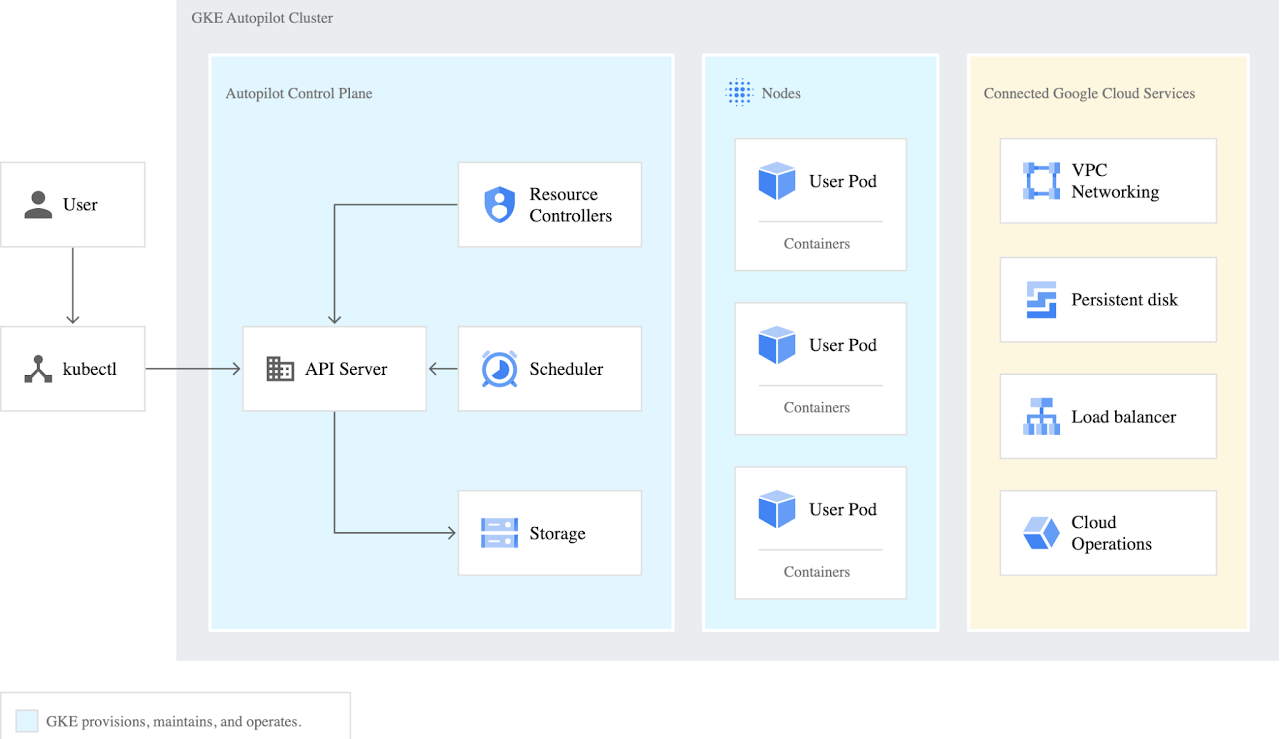The width and height of the screenshot is (1280, 739).
Task: Select the Storage server icon
Action: pos(498,533)
